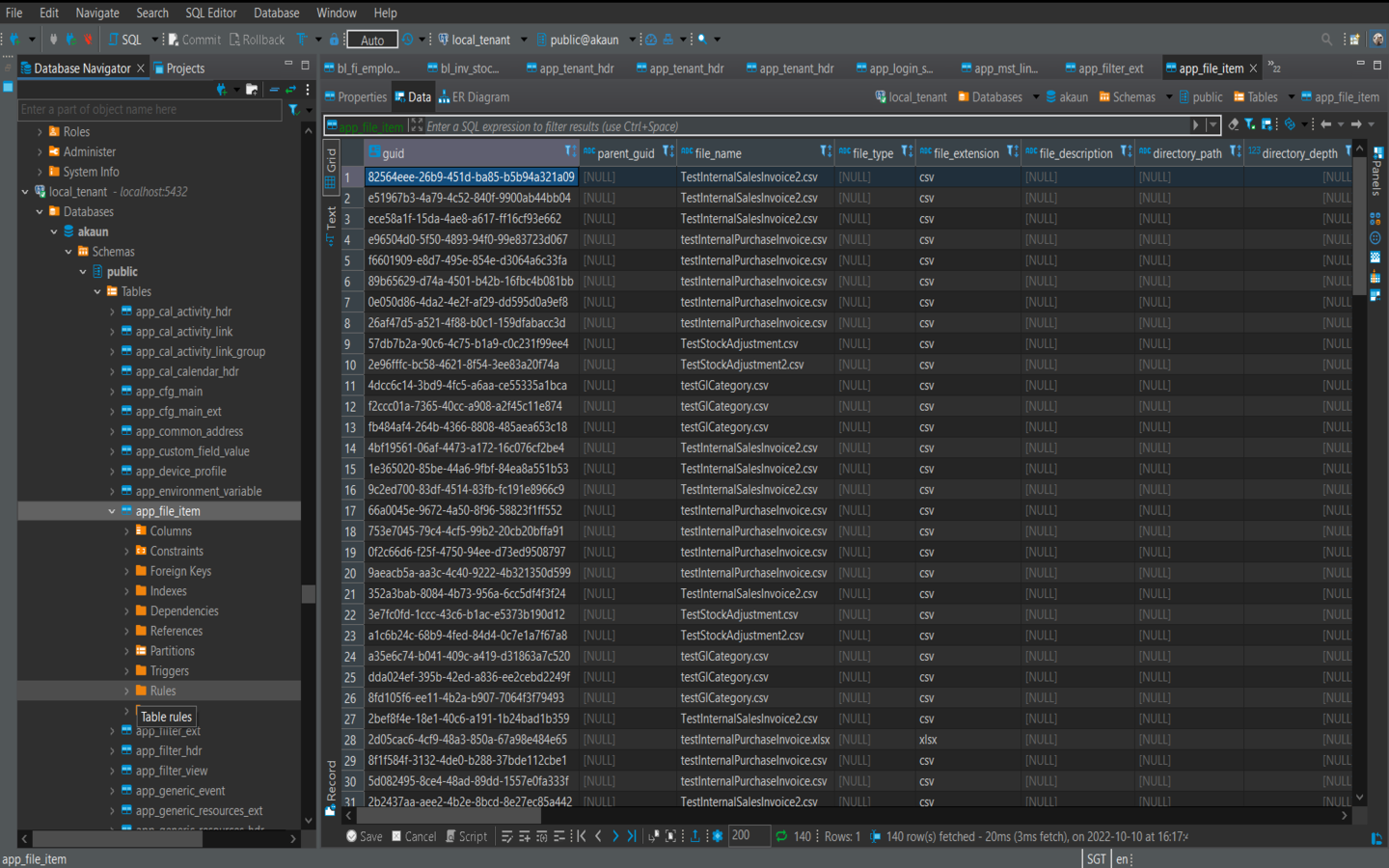This screenshot has height=868, width=1389.
Task: Click the lock icon beside Auto mode
Action: 334,40
